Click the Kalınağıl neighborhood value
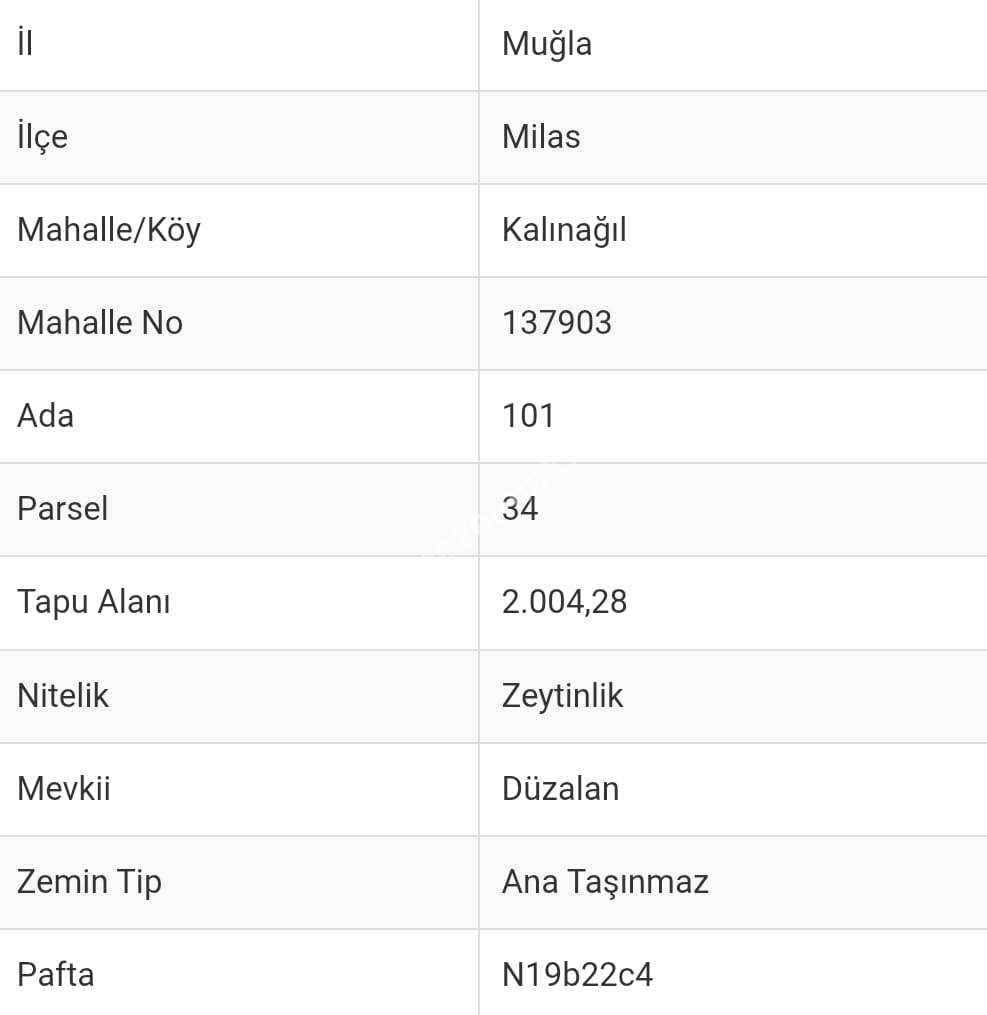This screenshot has height=1015, width=987. point(564,230)
